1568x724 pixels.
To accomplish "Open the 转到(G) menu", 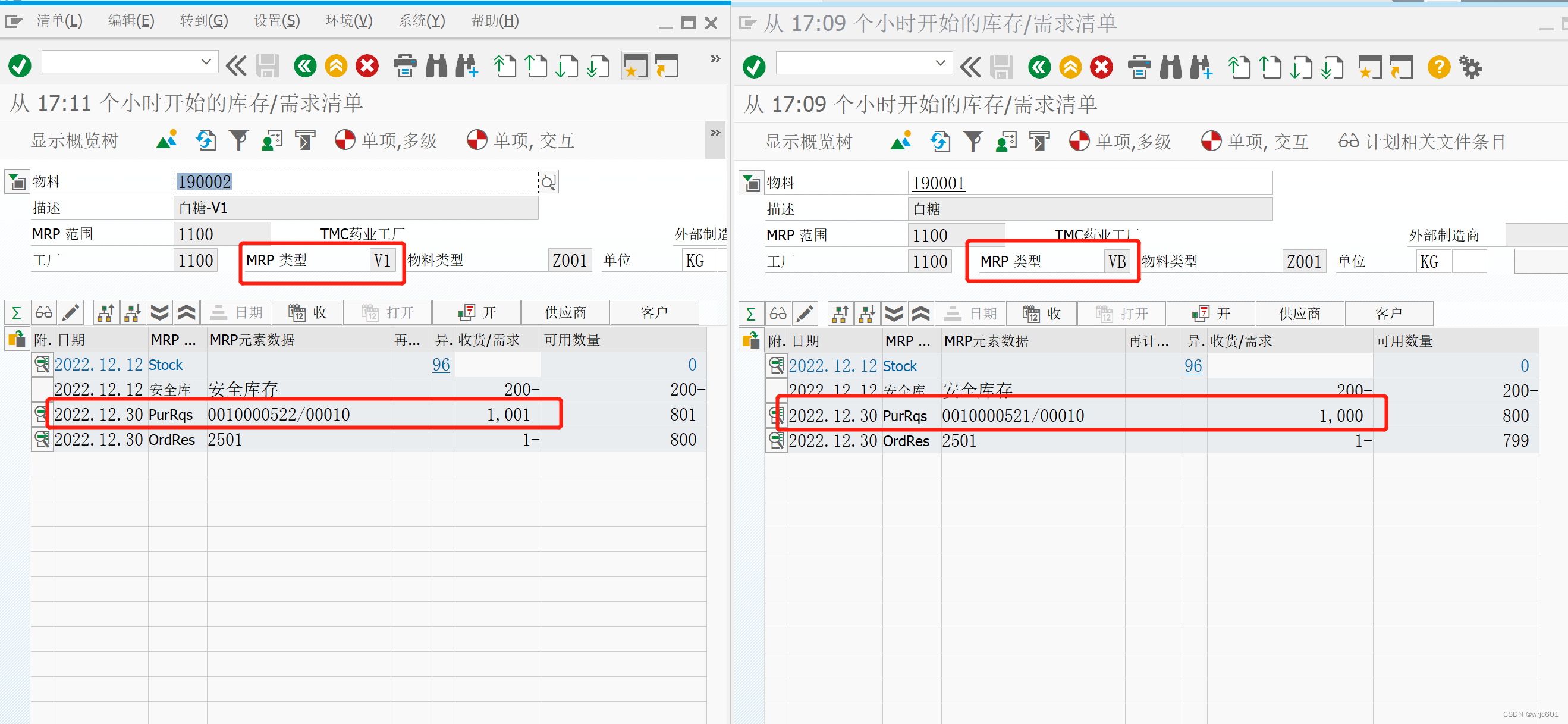I will [x=204, y=21].
